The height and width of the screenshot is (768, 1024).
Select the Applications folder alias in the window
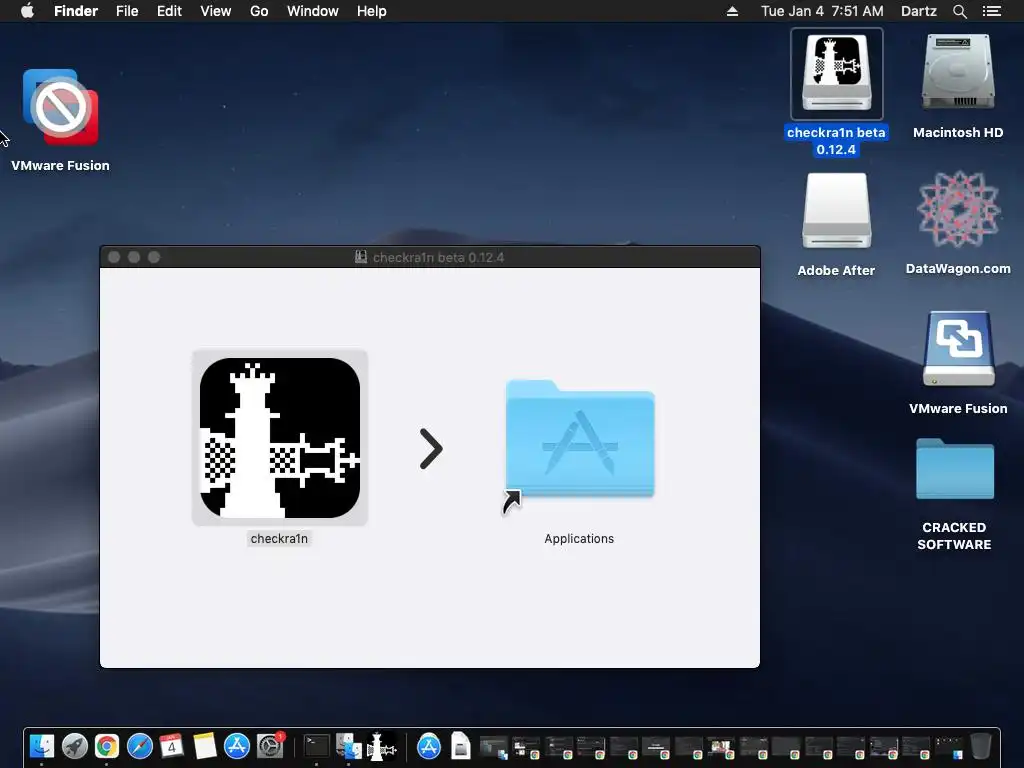click(580, 438)
